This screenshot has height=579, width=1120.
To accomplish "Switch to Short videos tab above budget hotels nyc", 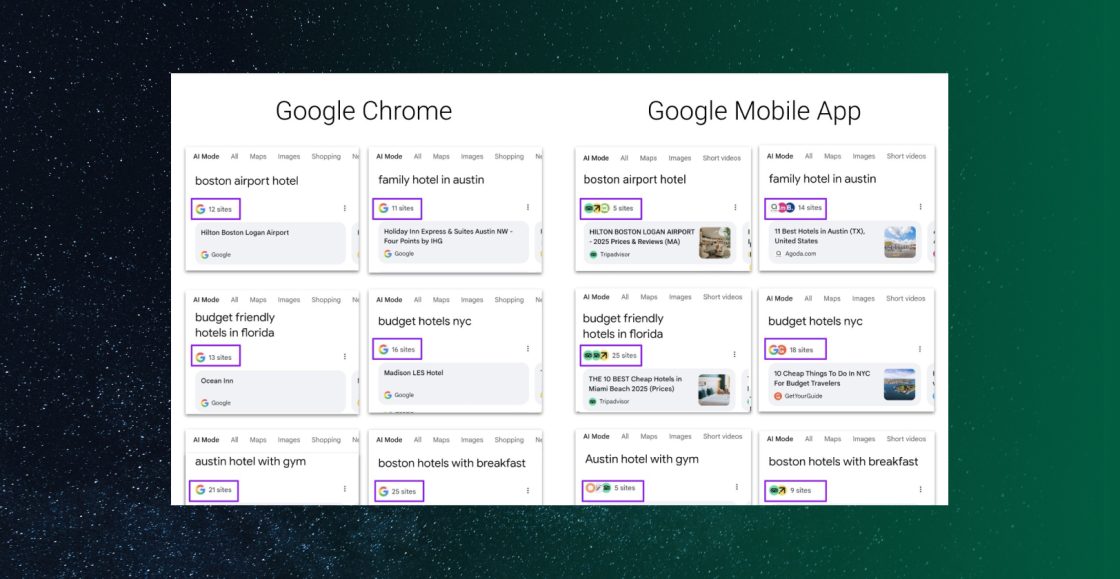I will [906, 298].
